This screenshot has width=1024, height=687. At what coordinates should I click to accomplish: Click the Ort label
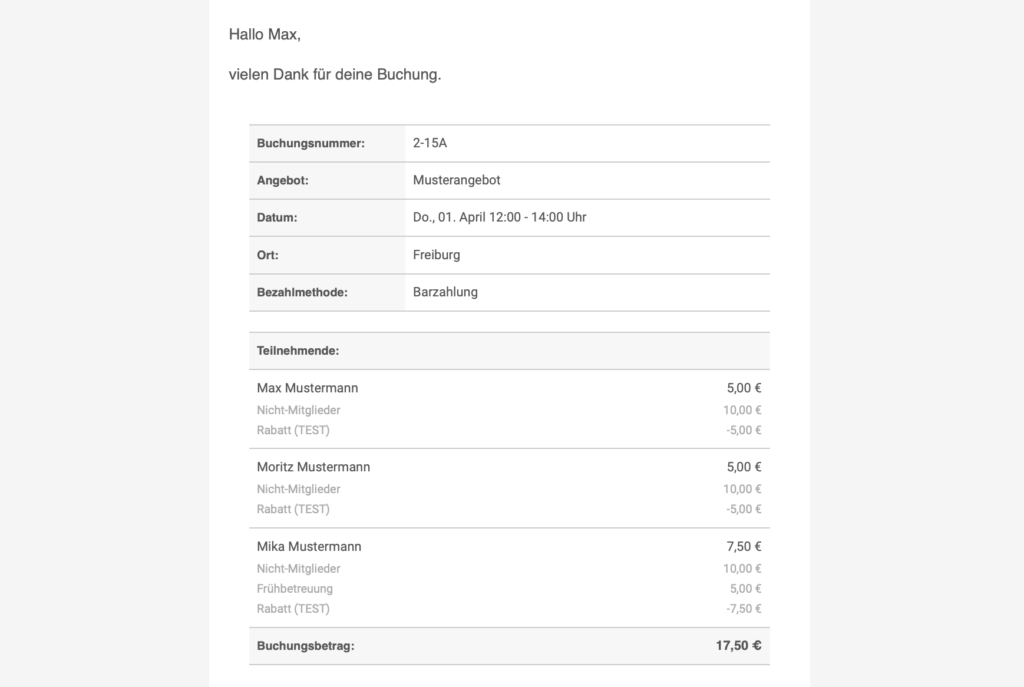tap(268, 255)
